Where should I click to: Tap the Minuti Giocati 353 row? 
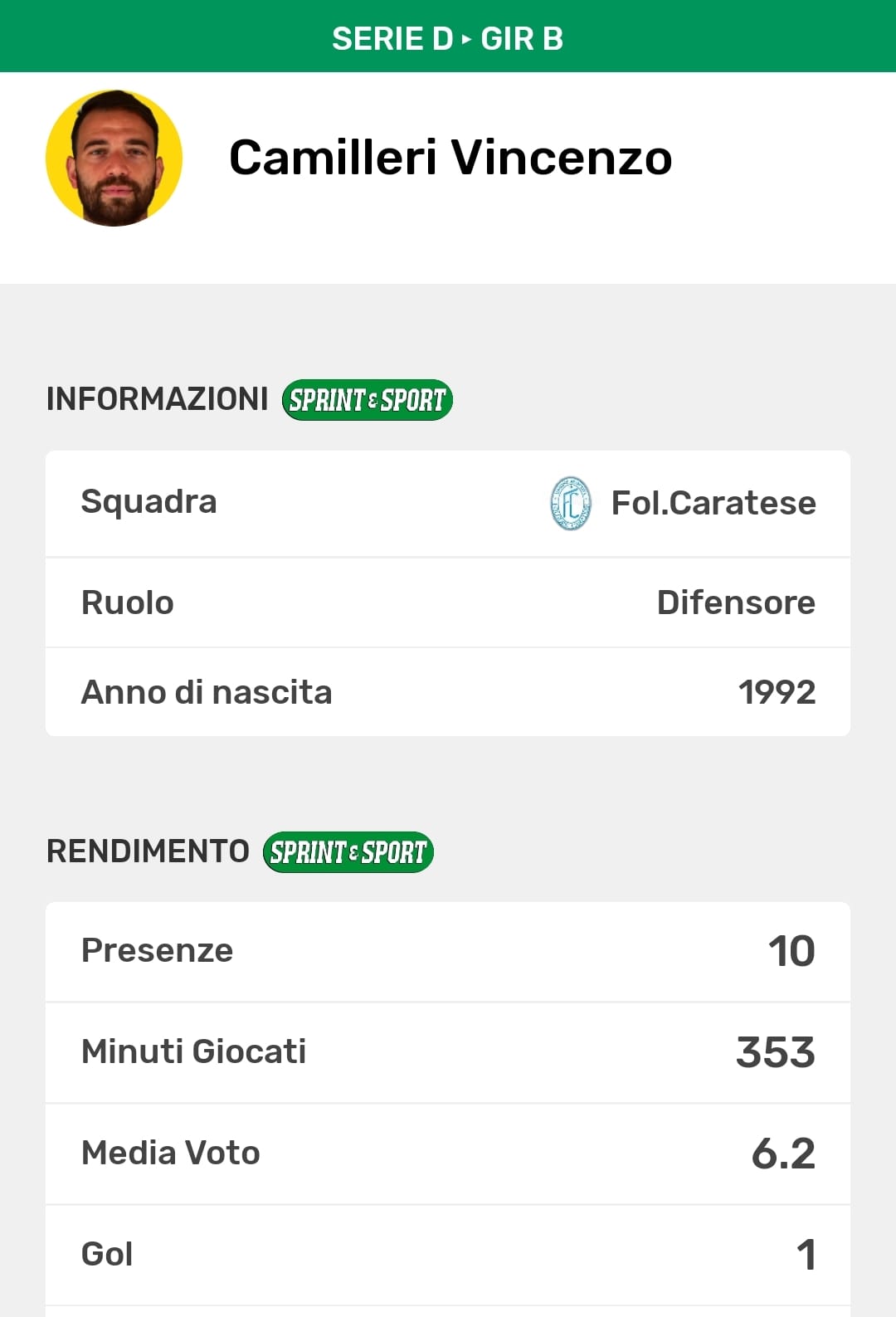tap(448, 1052)
